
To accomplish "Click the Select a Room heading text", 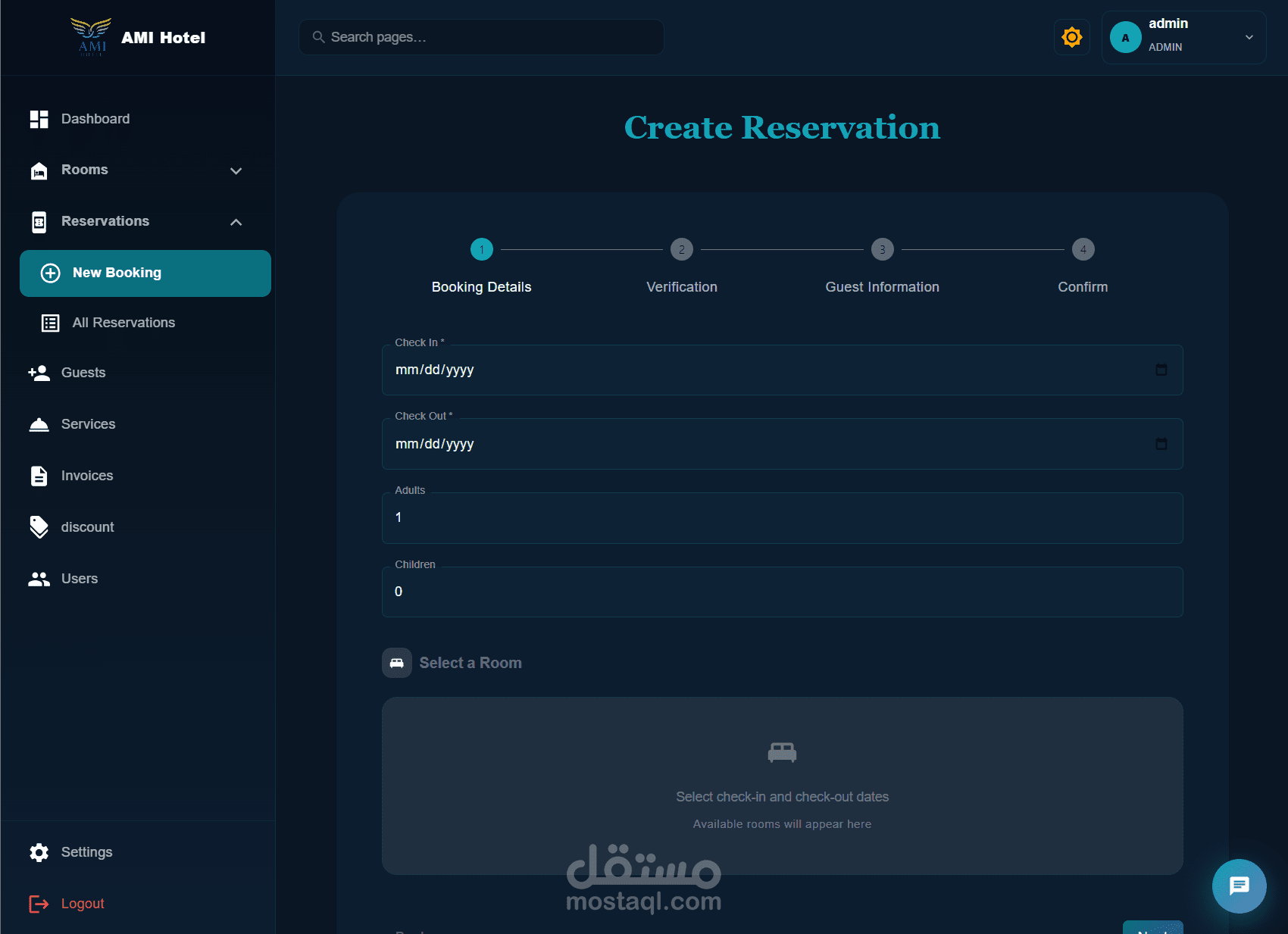I will click(x=470, y=663).
